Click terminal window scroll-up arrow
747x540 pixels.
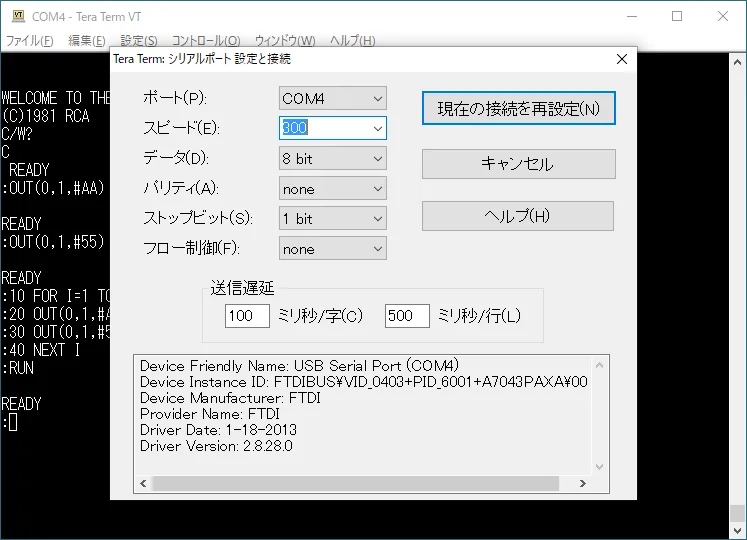737,62
